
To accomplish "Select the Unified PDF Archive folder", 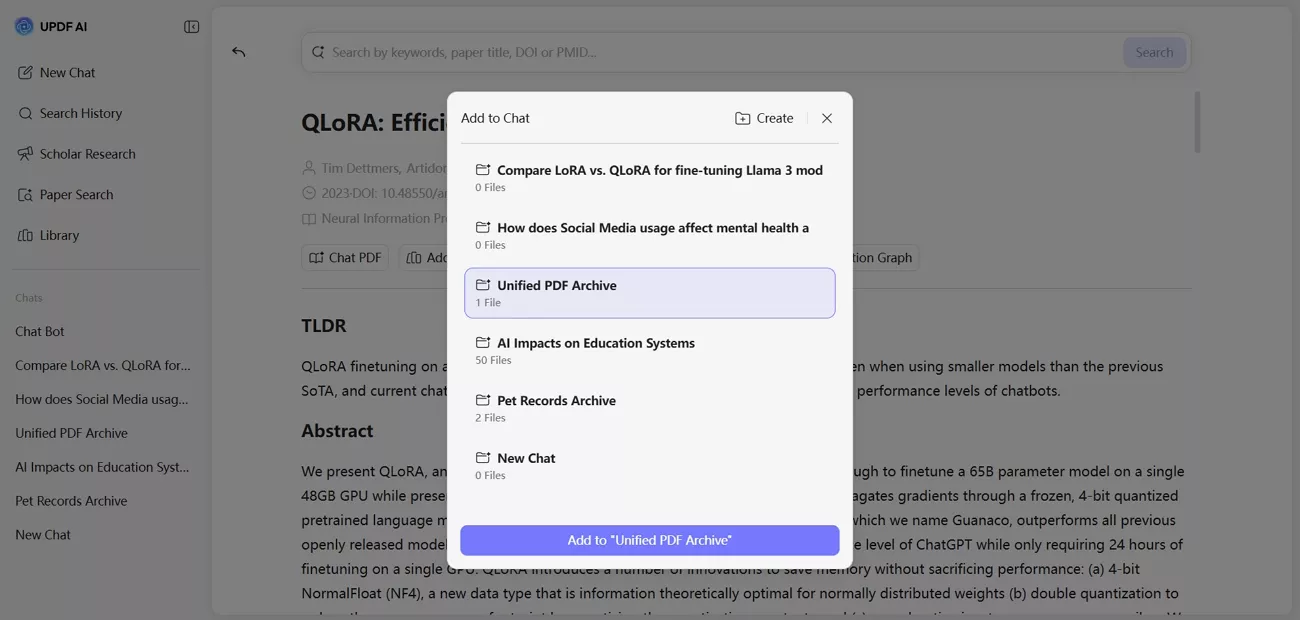I will pos(650,293).
